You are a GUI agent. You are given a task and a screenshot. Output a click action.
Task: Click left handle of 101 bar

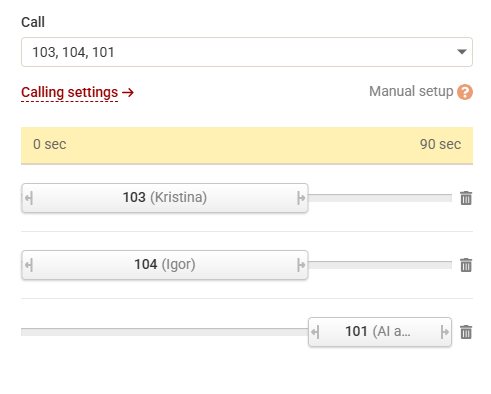315,332
